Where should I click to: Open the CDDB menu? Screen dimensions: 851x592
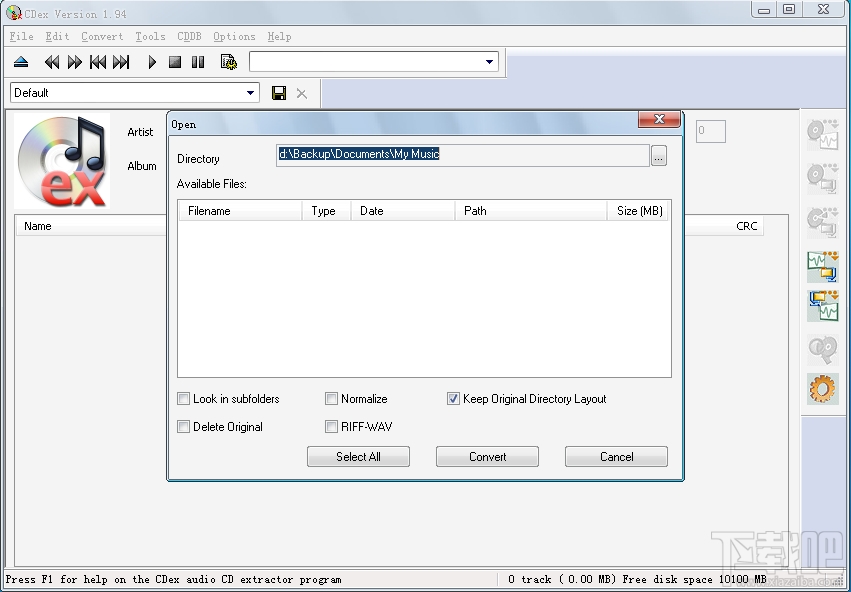(x=189, y=36)
